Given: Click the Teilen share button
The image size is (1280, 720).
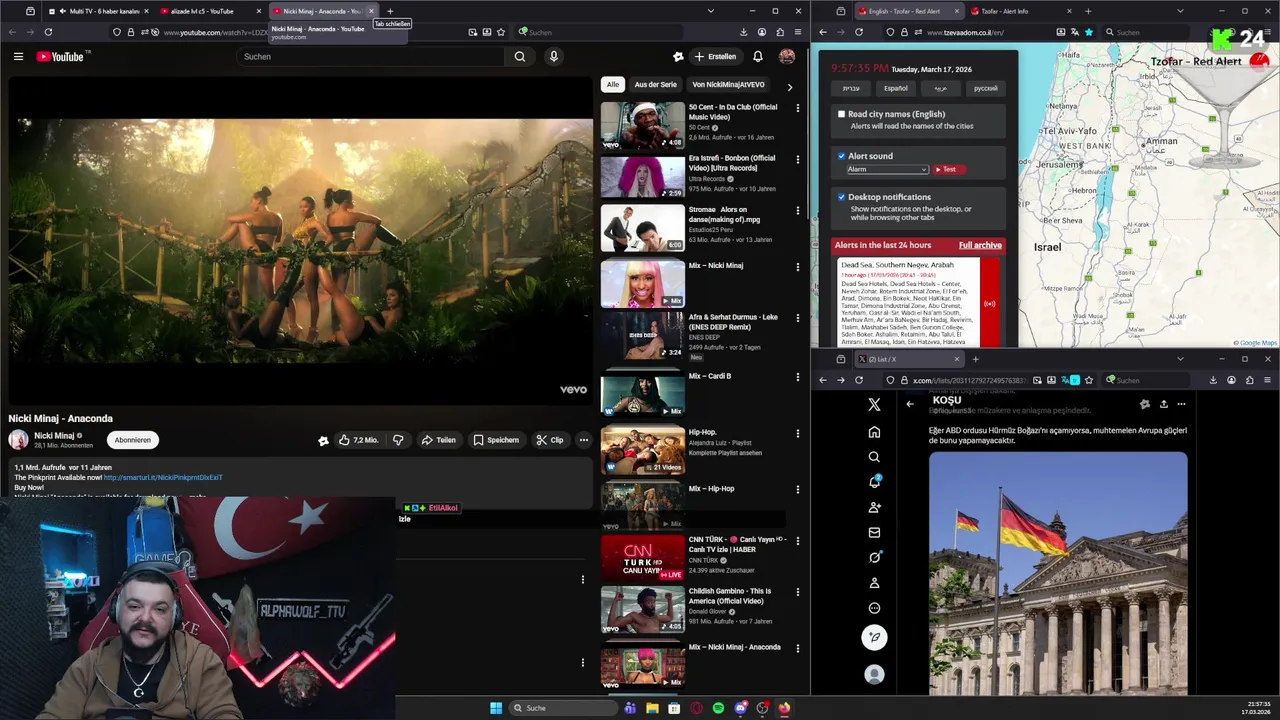Looking at the screenshot, I should (x=438, y=440).
